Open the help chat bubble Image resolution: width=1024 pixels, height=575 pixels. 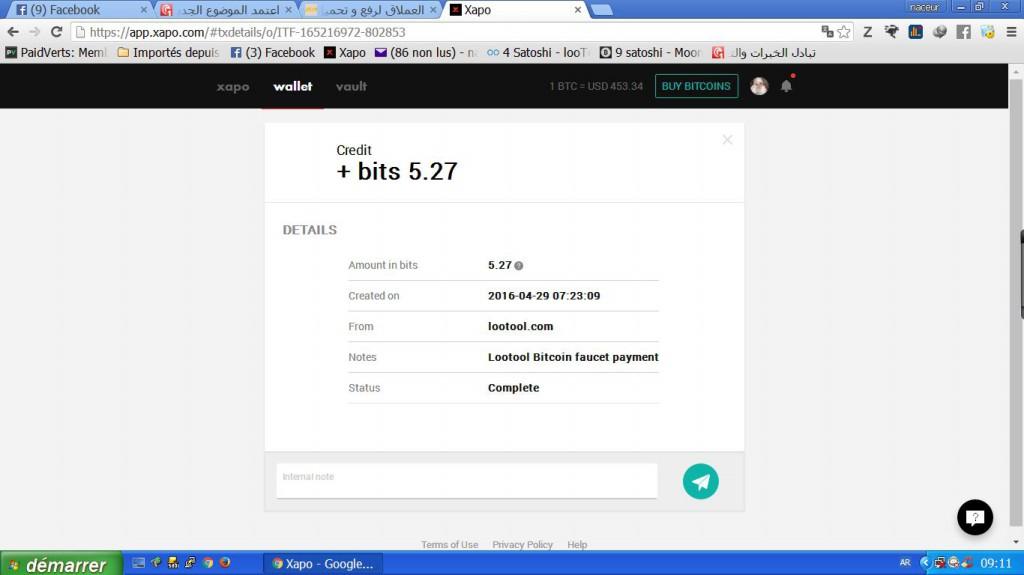pos(975,518)
